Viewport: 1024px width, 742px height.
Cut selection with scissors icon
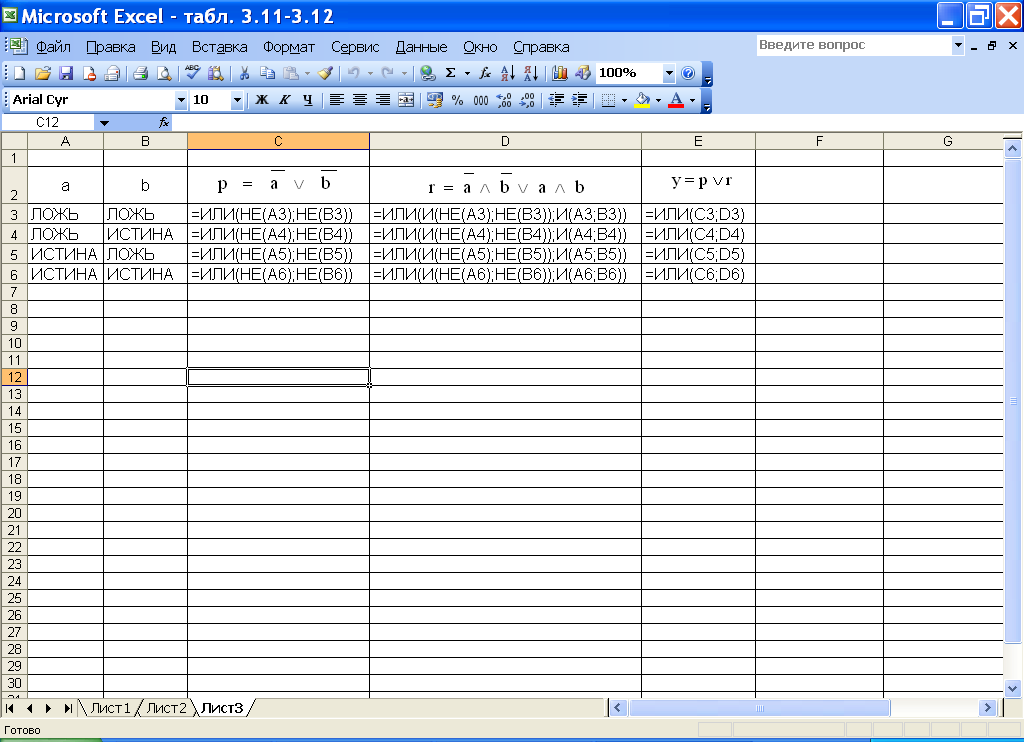[244, 73]
